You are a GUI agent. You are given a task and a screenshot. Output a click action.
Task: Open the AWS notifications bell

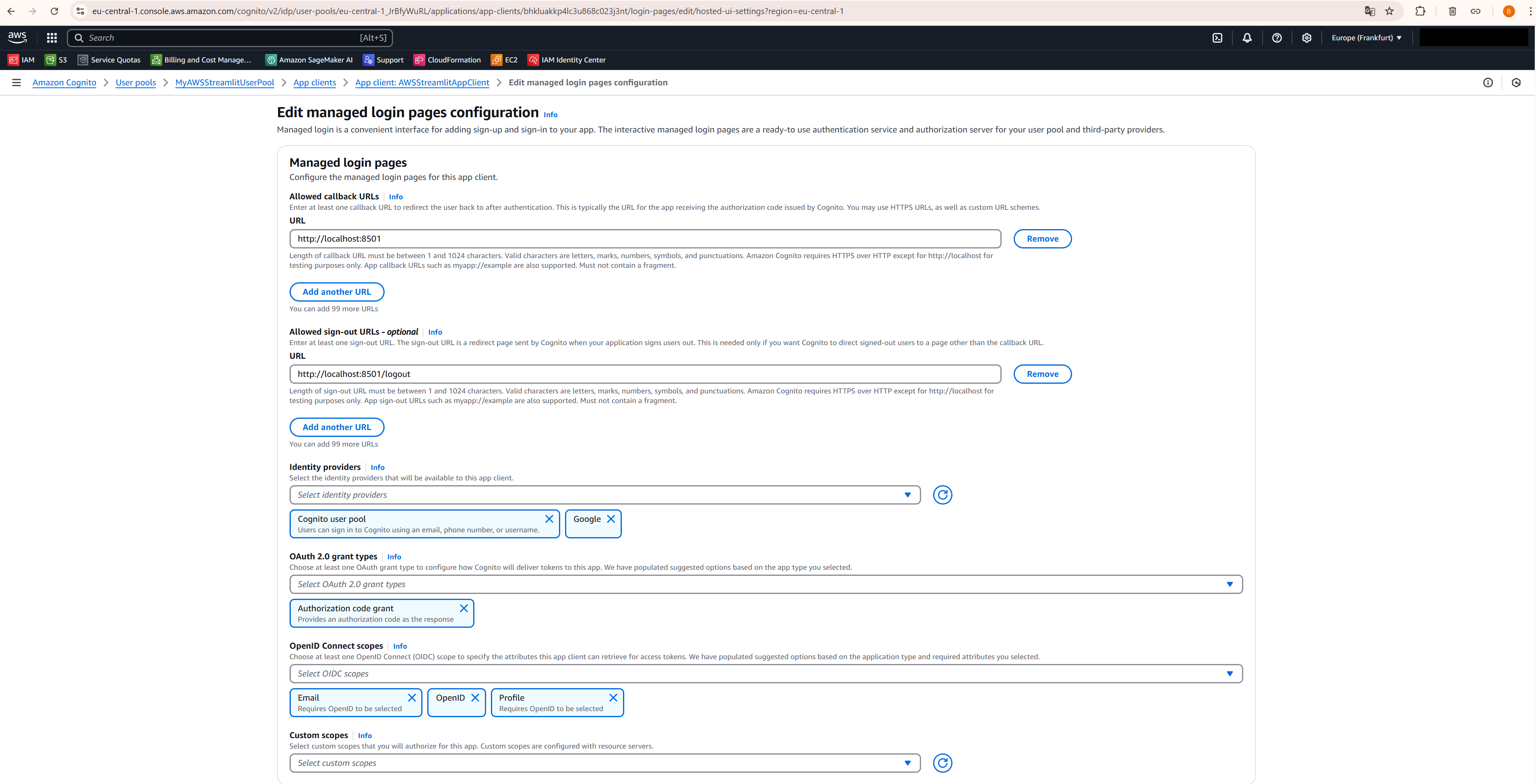(x=1247, y=37)
